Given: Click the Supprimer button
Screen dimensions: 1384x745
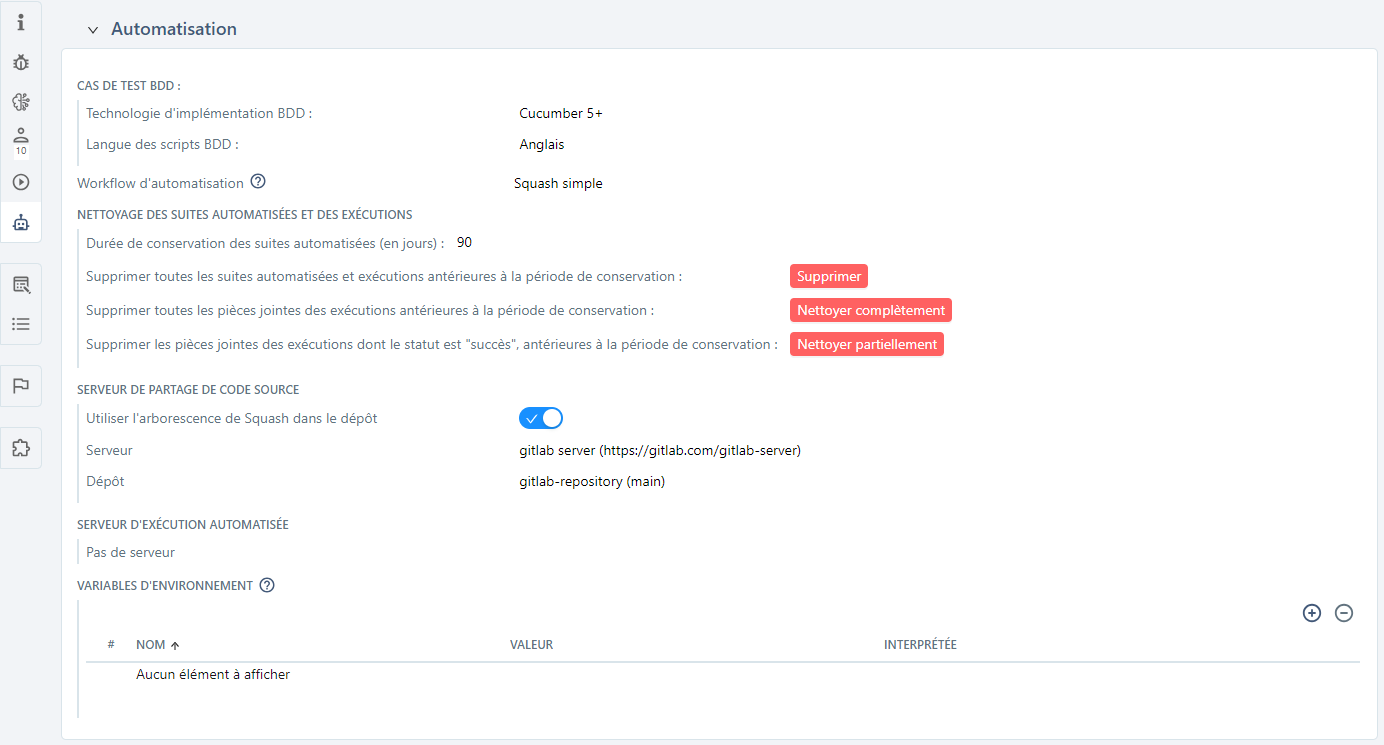Looking at the screenshot, I should tap(828, 276).
